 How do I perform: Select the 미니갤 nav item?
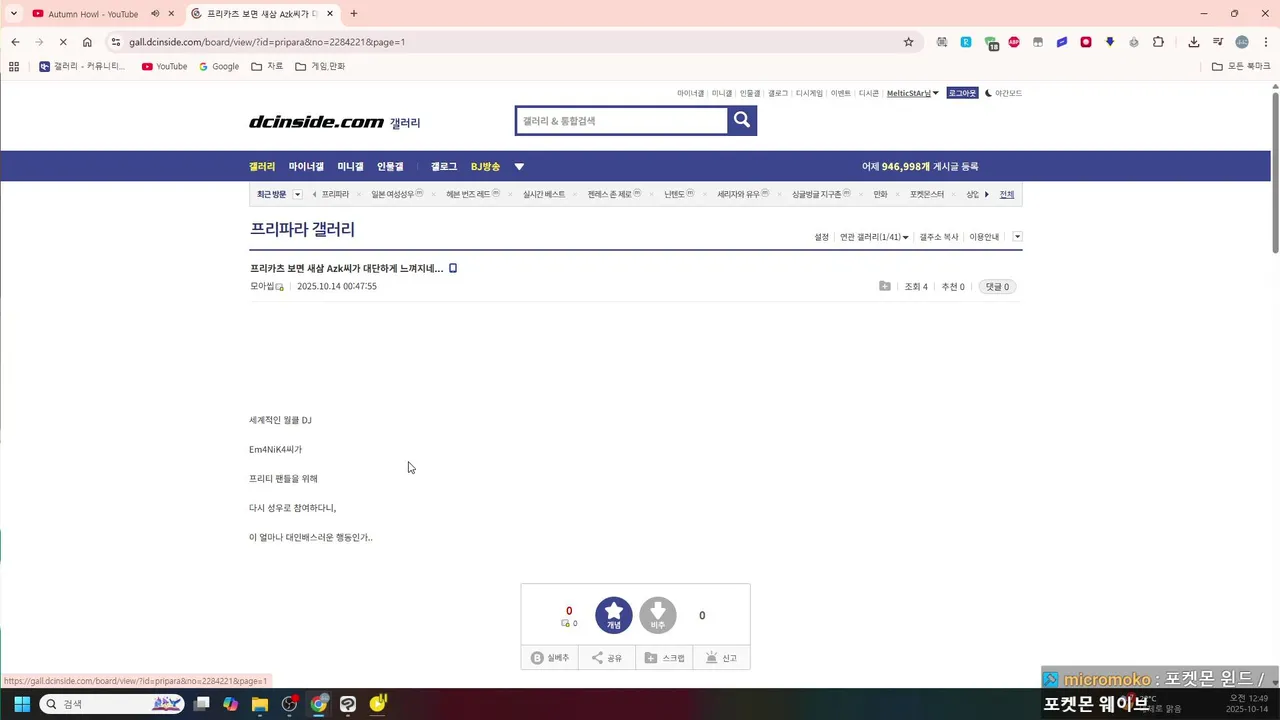click(x=350, y=167)
